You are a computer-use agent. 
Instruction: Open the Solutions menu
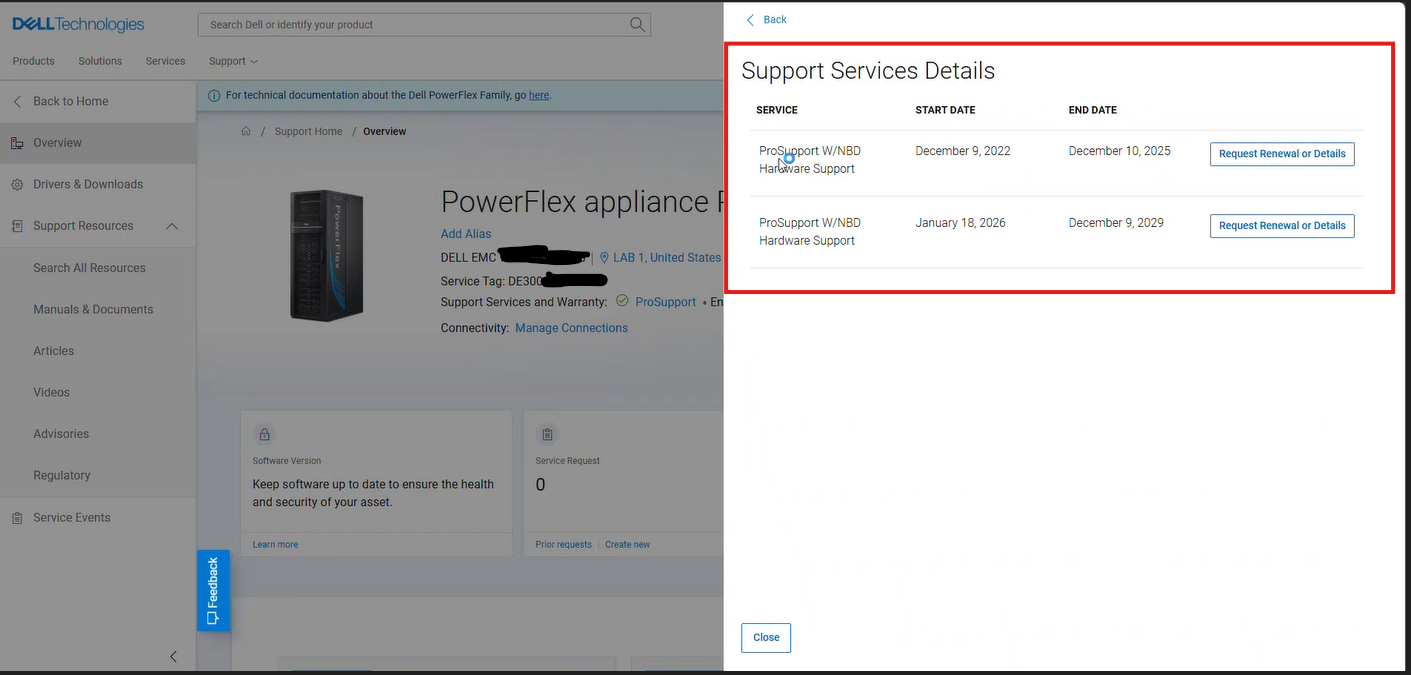click(100, 61)
